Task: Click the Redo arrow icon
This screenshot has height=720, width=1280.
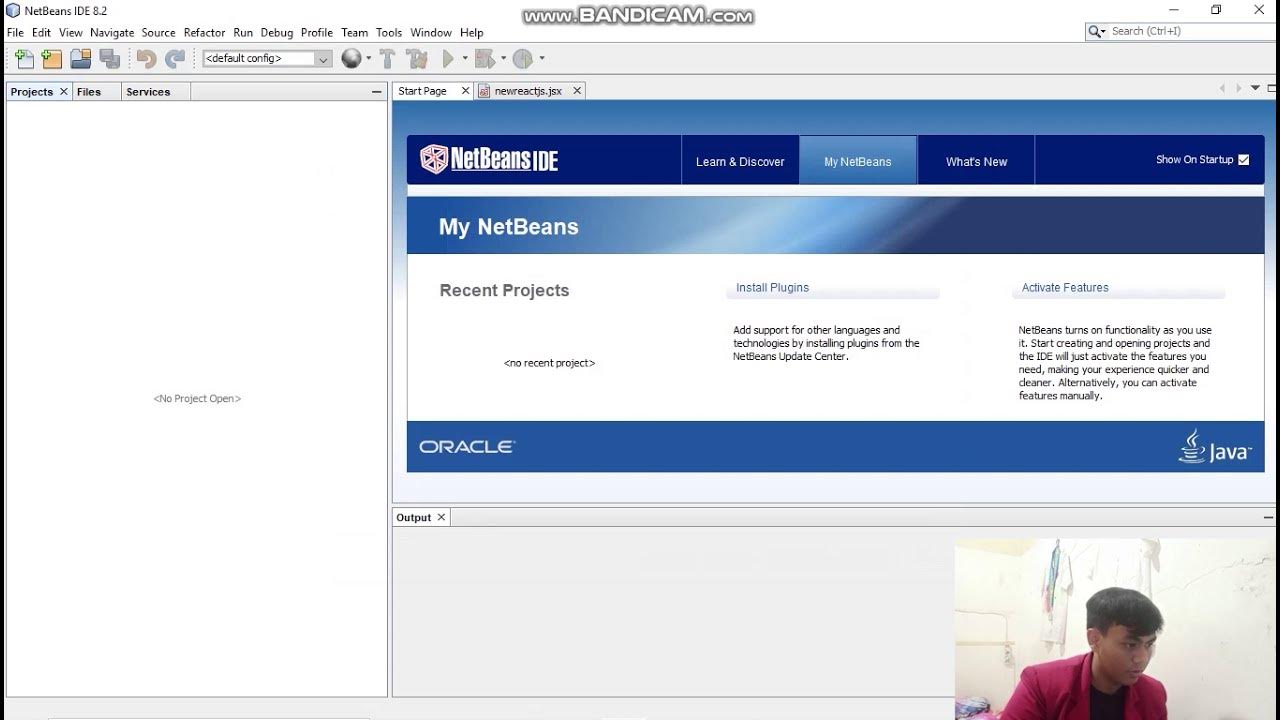Action: coord(175,59)
